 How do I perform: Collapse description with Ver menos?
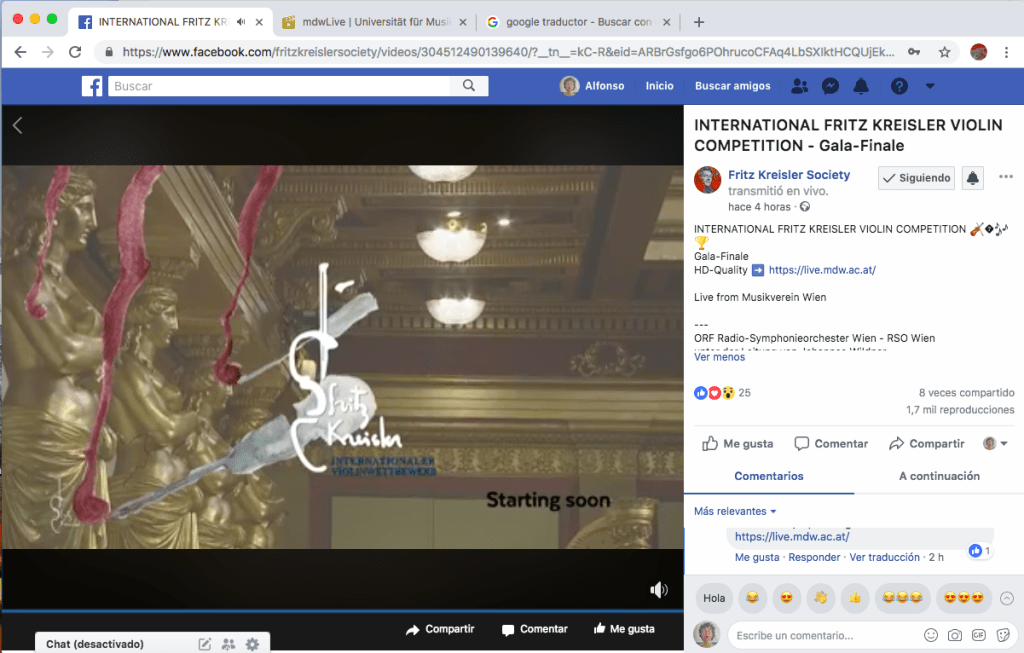719,357
